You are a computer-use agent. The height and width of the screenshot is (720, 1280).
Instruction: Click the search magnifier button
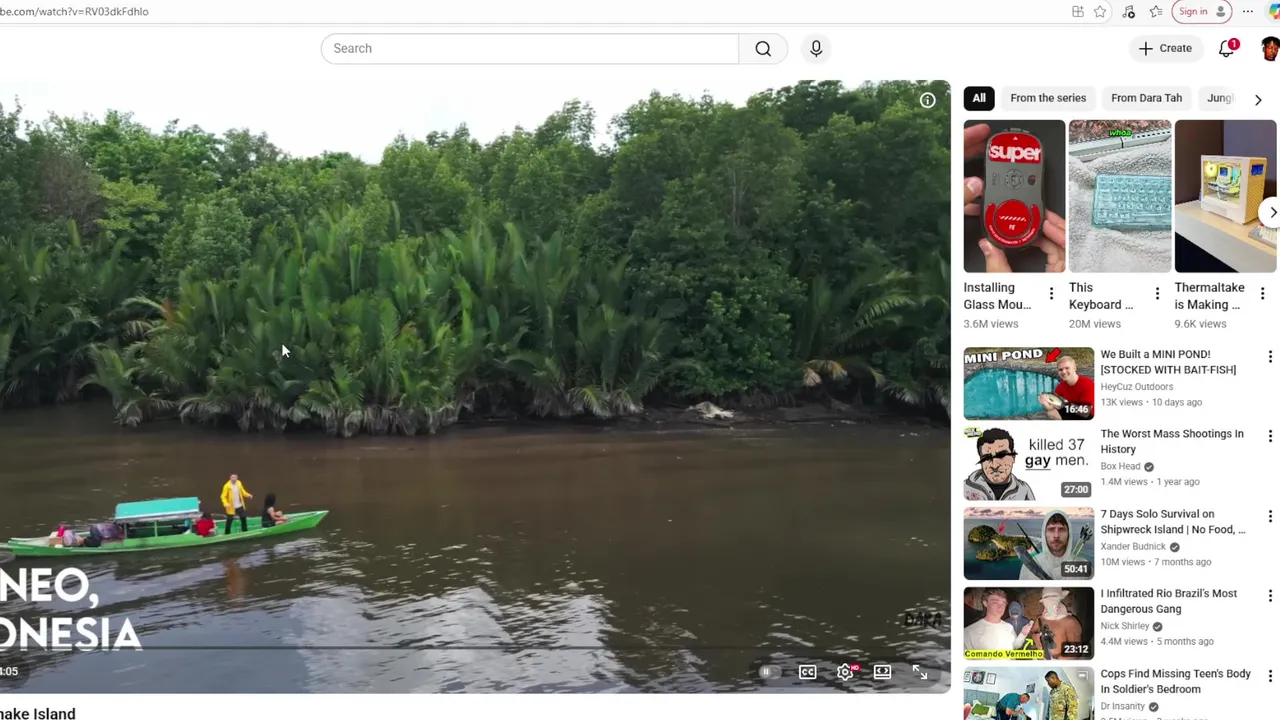click(763, 48)
